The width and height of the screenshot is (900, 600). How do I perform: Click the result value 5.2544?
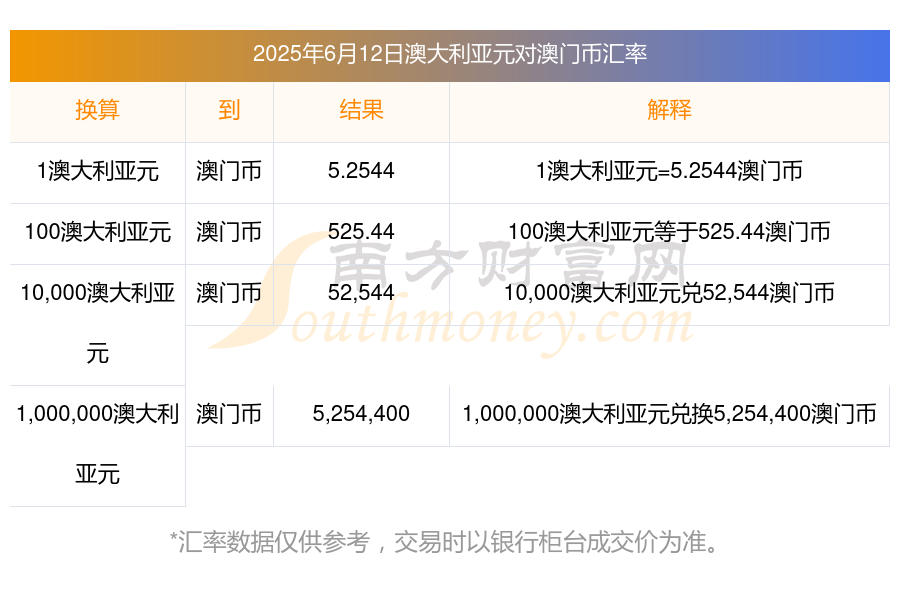(x=361, y=171)
